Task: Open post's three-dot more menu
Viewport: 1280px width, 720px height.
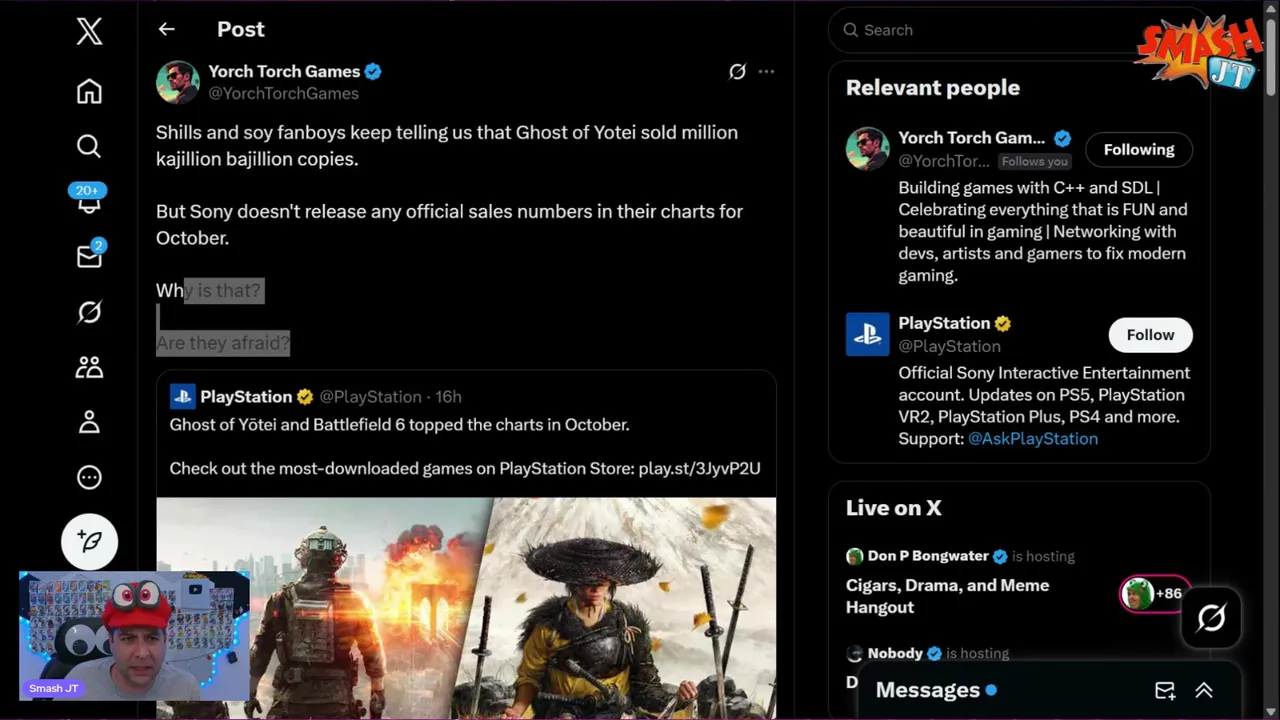Action: pos(766,71)
